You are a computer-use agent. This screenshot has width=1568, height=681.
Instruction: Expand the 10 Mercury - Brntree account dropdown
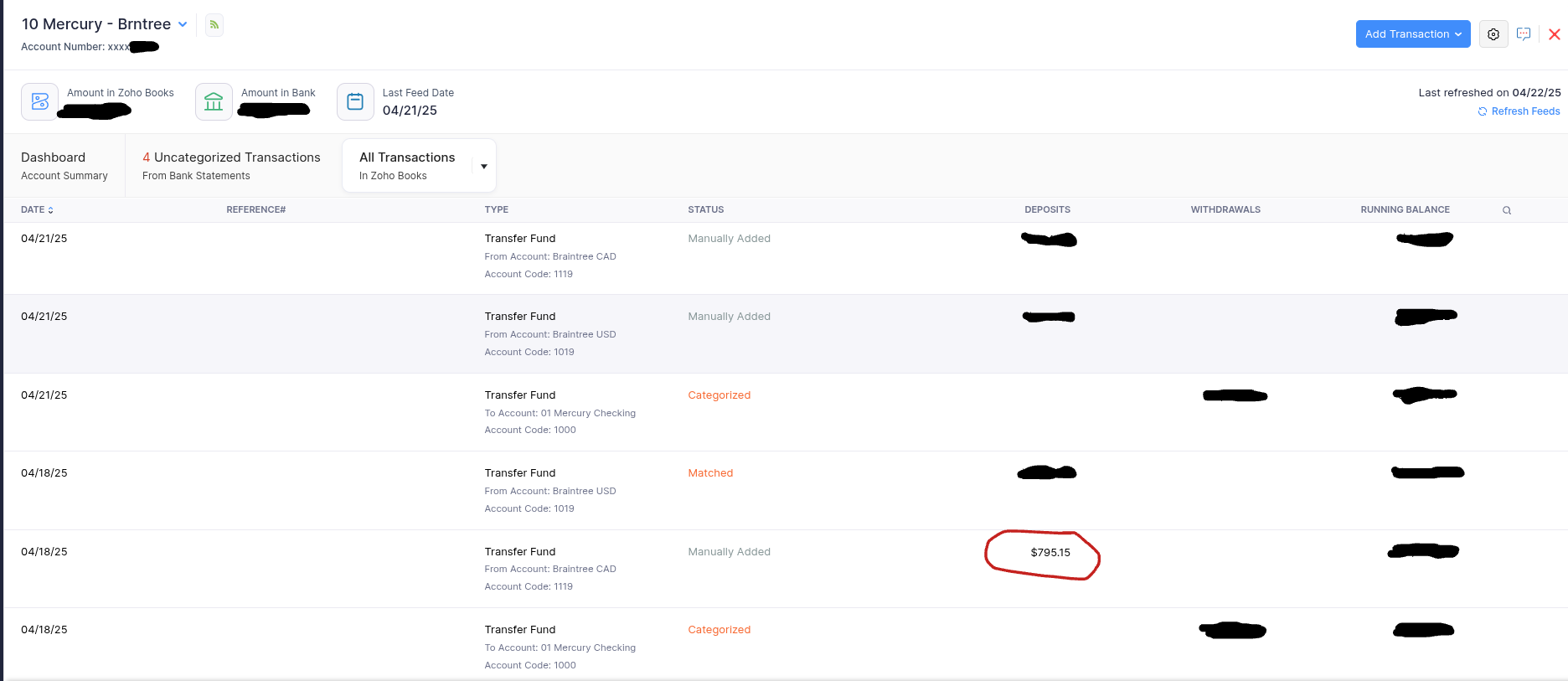[183, 24]
